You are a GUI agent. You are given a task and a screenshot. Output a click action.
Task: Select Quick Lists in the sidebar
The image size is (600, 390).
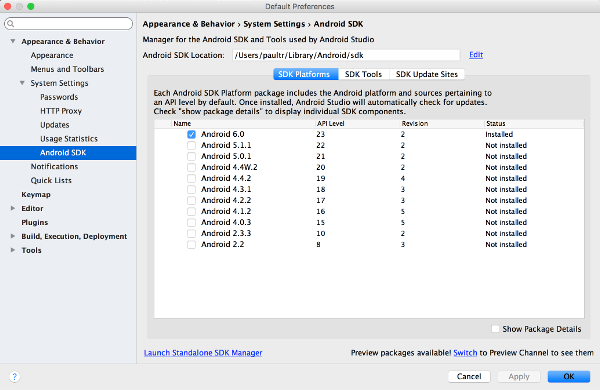click(x=51, y=180)
